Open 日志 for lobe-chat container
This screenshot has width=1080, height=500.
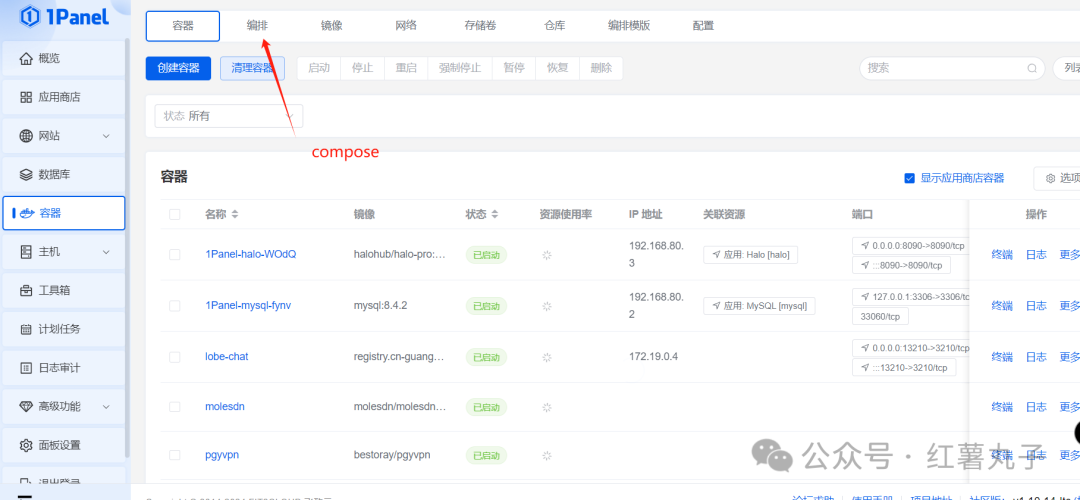coord(1036,357)
